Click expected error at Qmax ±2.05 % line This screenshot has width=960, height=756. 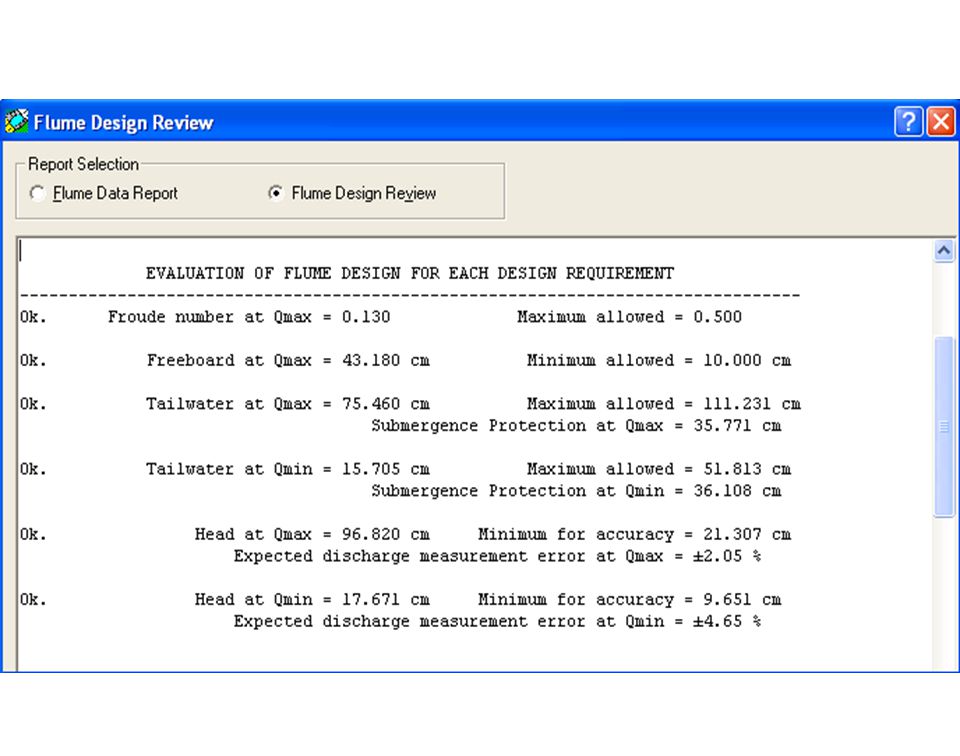(x=498, y=556)
